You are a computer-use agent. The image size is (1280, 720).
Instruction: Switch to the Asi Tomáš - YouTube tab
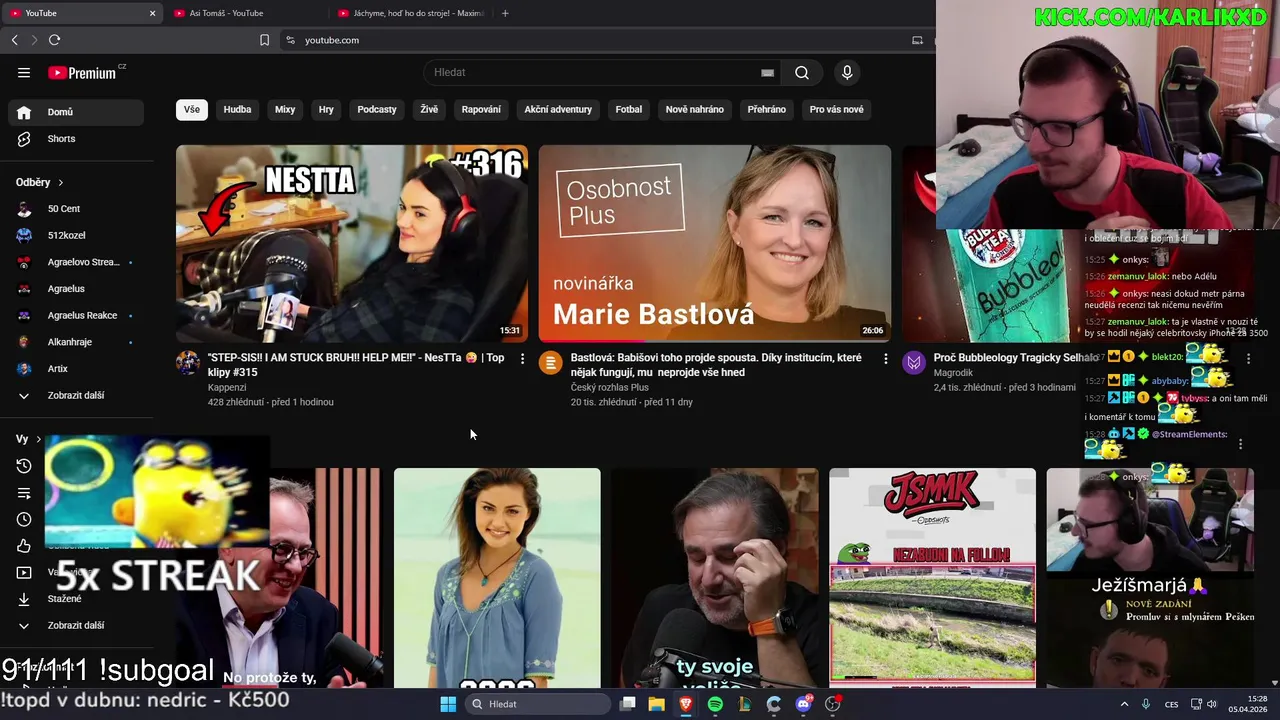[x=240, y=13]
